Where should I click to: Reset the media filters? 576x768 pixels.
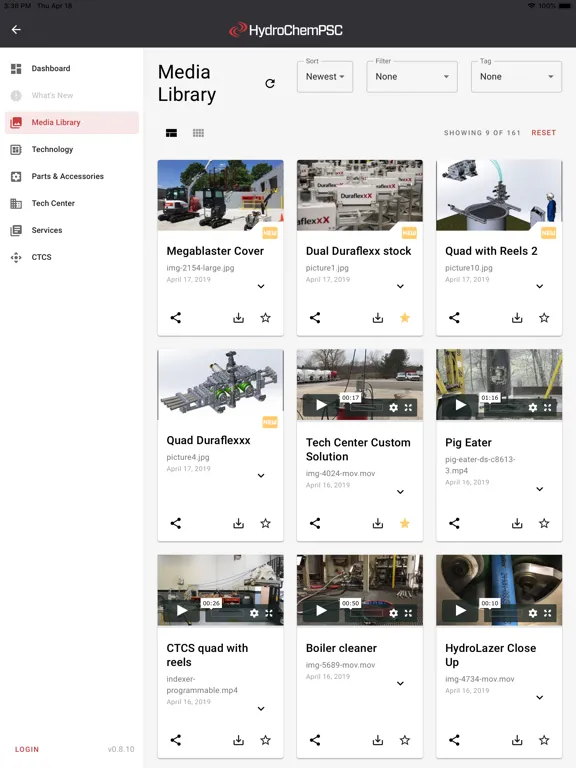544,133
